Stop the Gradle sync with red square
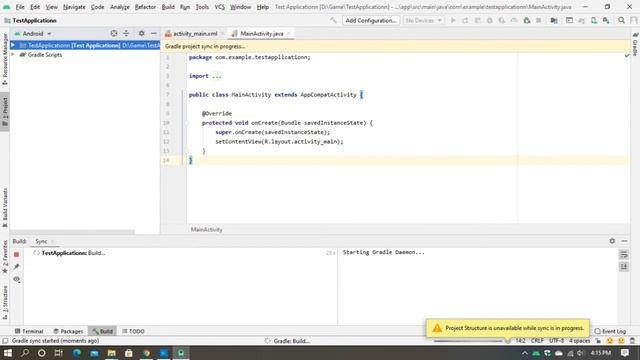The image size is (640, 360). pyautogui.click(x=16, y=254)
